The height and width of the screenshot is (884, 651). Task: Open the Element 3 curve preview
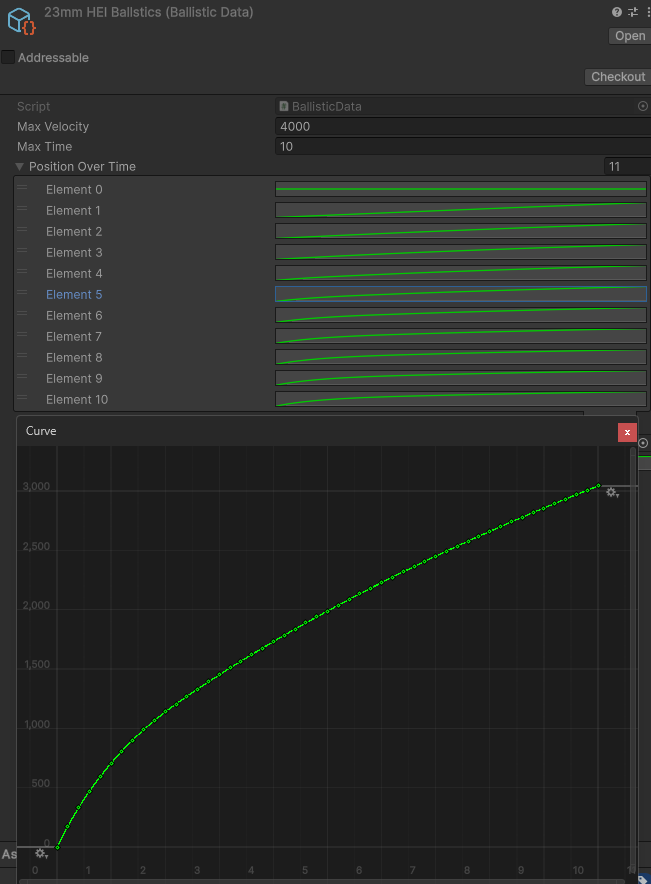[460, 252]
